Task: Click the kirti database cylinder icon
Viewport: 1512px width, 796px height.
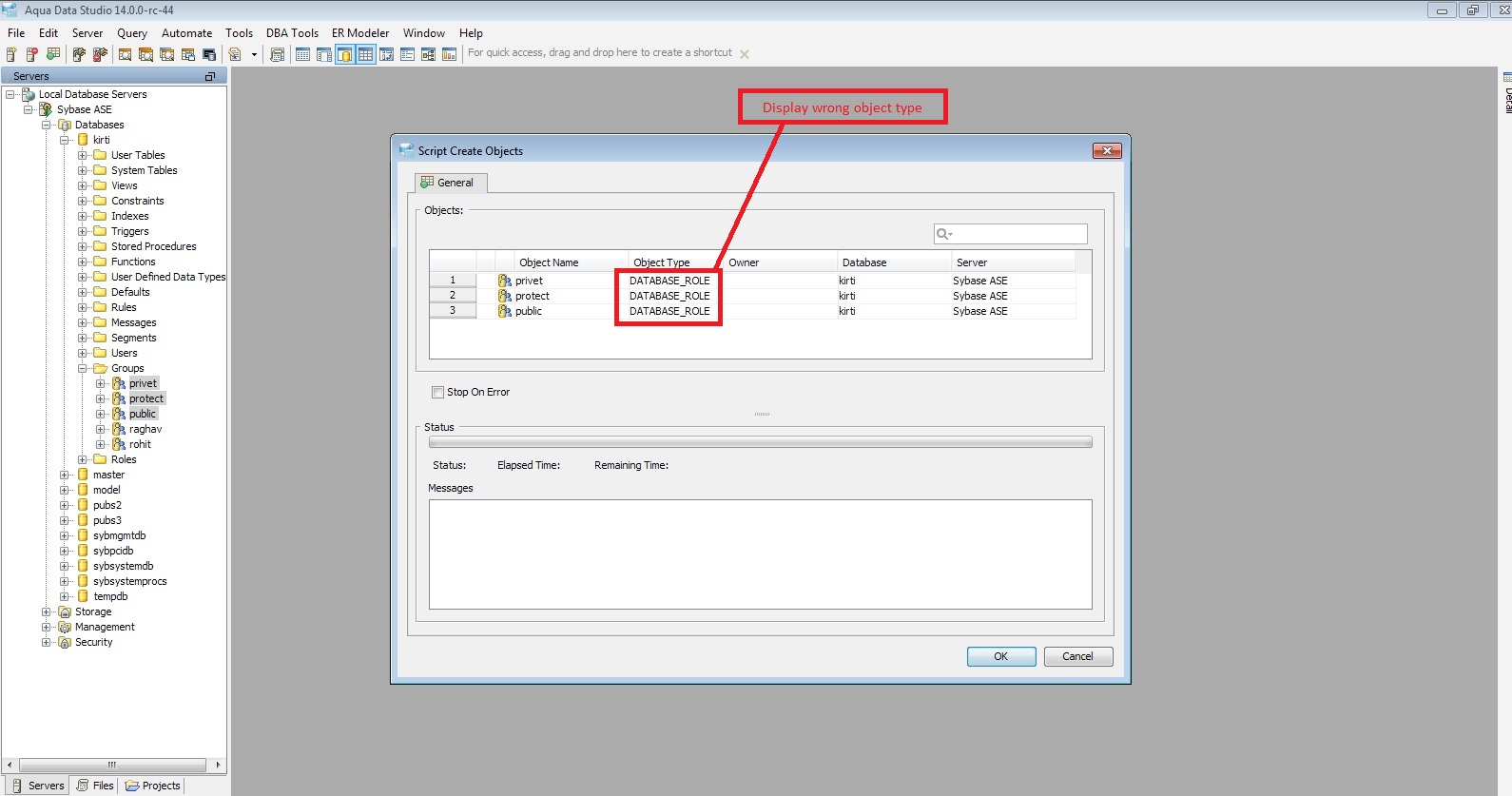Action: 83,140
